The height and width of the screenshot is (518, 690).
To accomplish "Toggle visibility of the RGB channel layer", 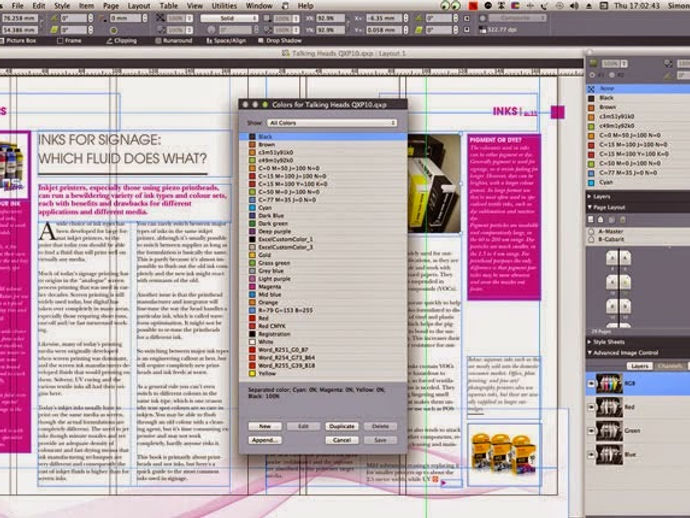I will click(x=591, y=383).
